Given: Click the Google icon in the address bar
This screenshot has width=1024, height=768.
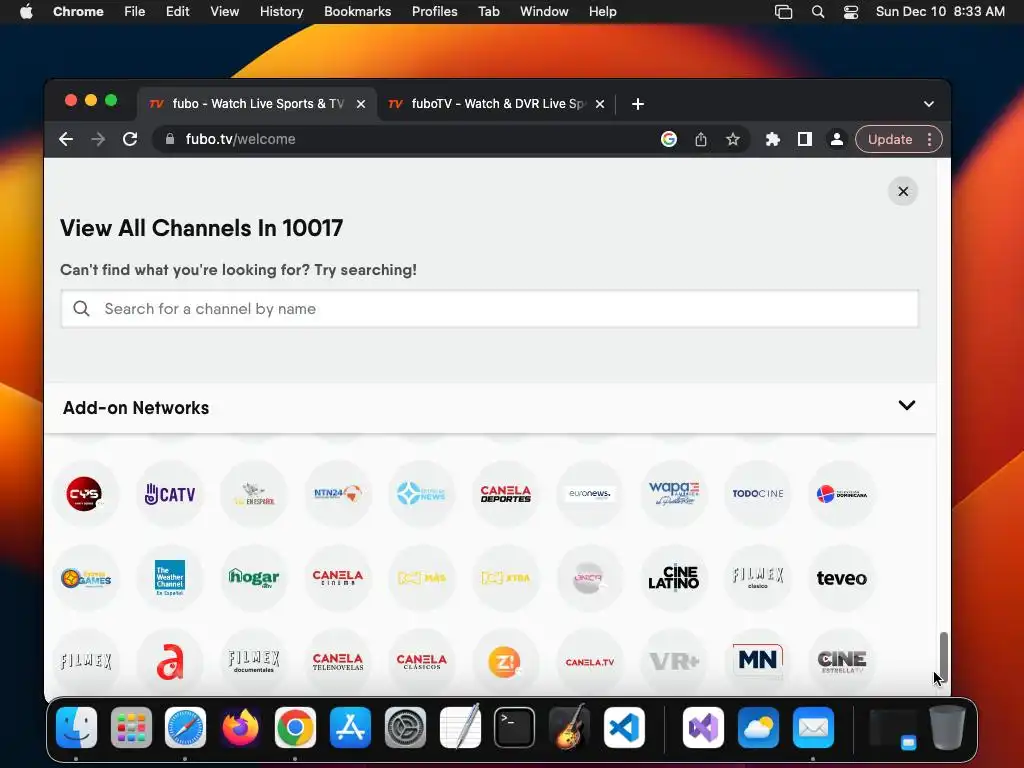Looking at the screenshot, I should 669,139.
